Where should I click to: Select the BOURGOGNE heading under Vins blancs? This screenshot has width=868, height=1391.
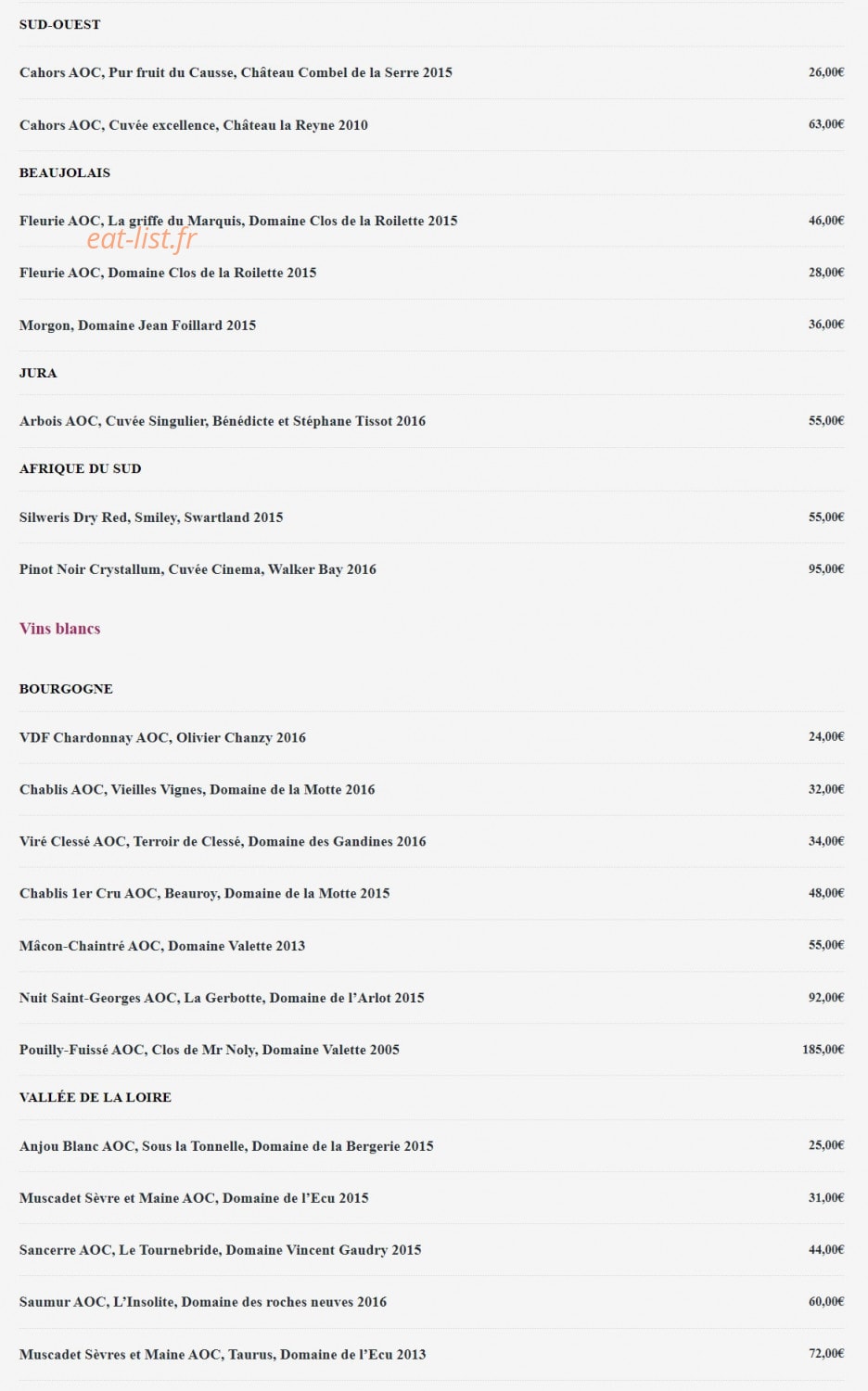coord(66,689)
